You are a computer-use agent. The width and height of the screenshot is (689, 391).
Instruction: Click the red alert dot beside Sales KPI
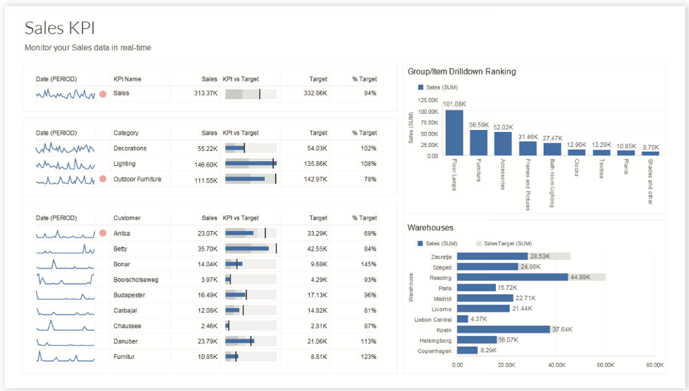[103, 94]
